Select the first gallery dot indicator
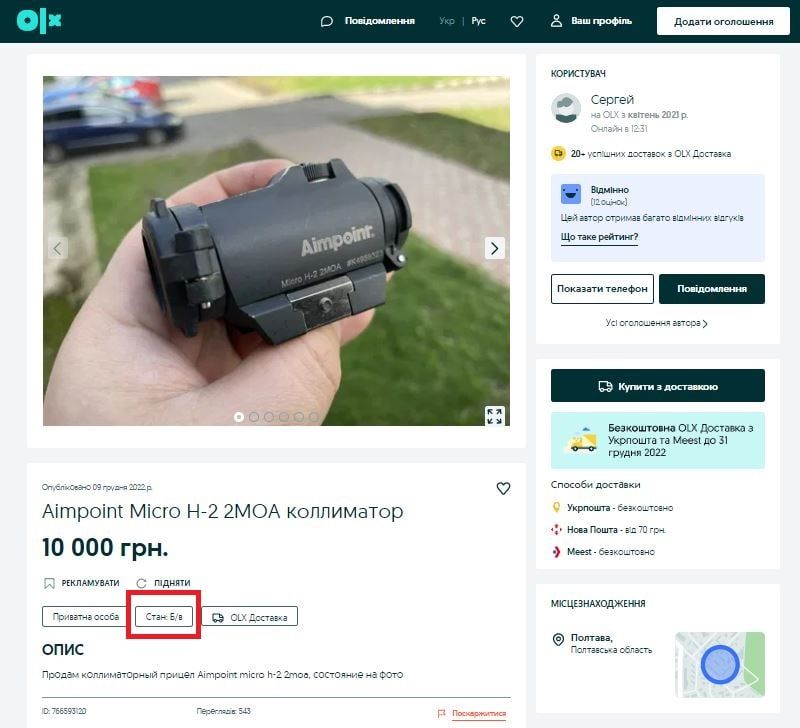This screenshot has height=728, width=800. (x=238, y=417)
